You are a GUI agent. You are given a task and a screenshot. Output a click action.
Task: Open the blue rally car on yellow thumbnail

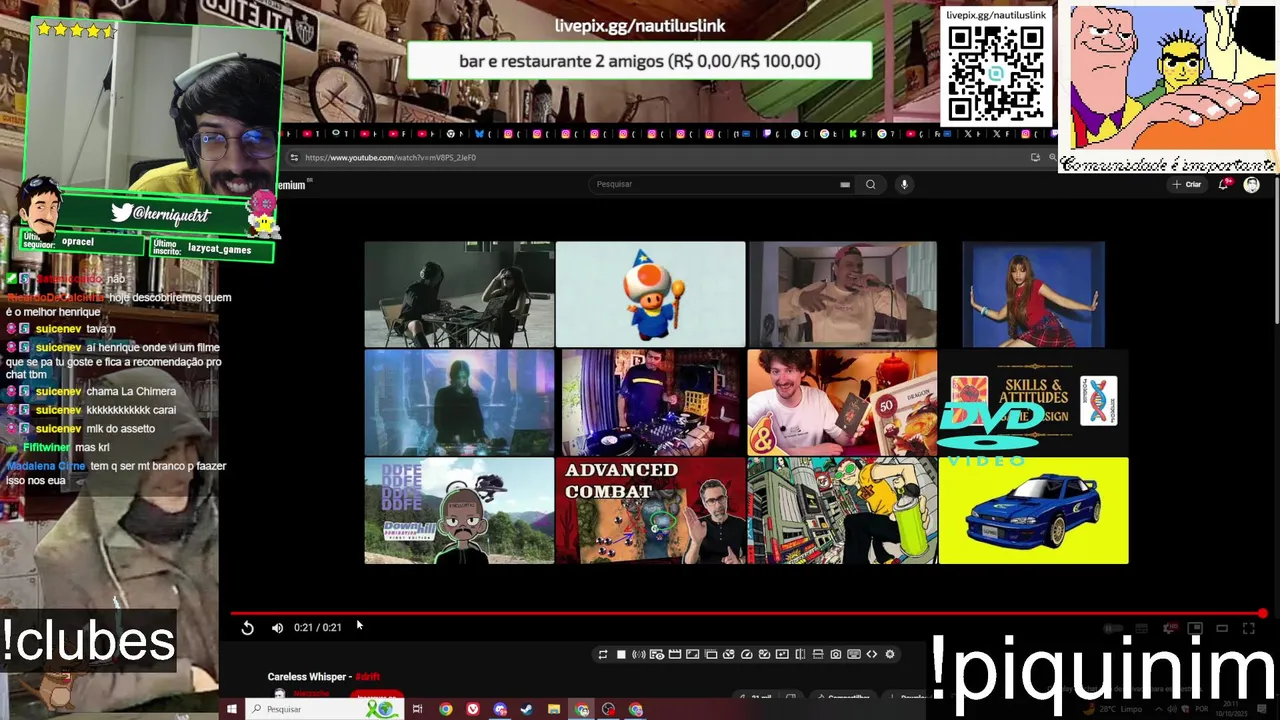(x=1033, y=511)
